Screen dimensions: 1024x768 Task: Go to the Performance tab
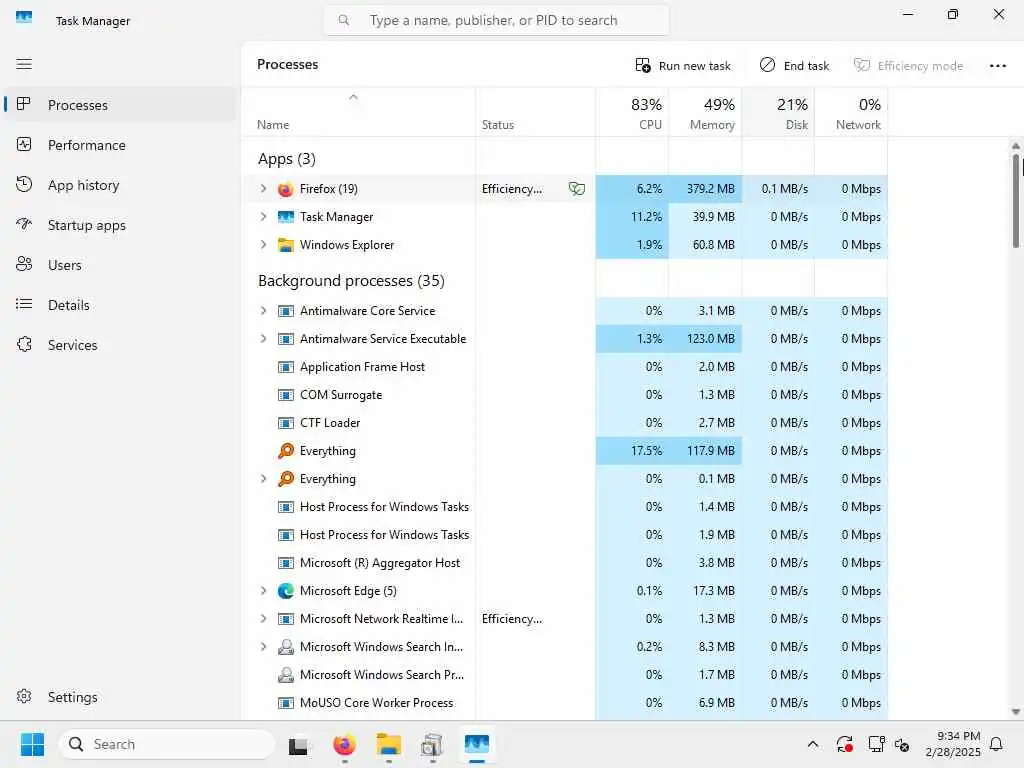pos(120,145)
